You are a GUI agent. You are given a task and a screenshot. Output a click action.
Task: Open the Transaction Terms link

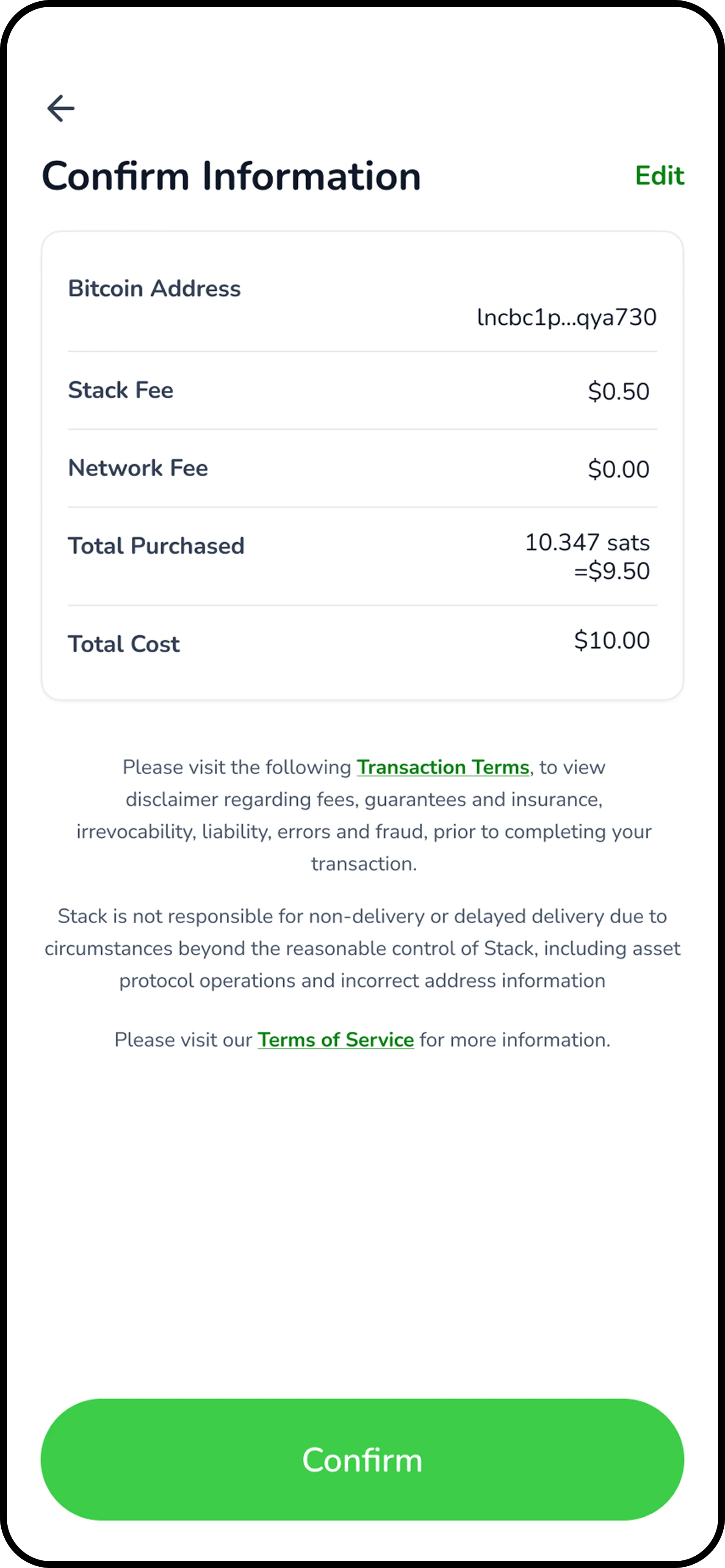pos(443,767)
